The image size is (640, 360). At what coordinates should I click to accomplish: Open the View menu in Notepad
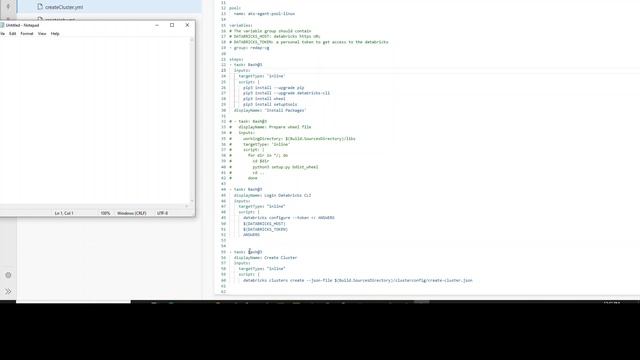[42, 34]
